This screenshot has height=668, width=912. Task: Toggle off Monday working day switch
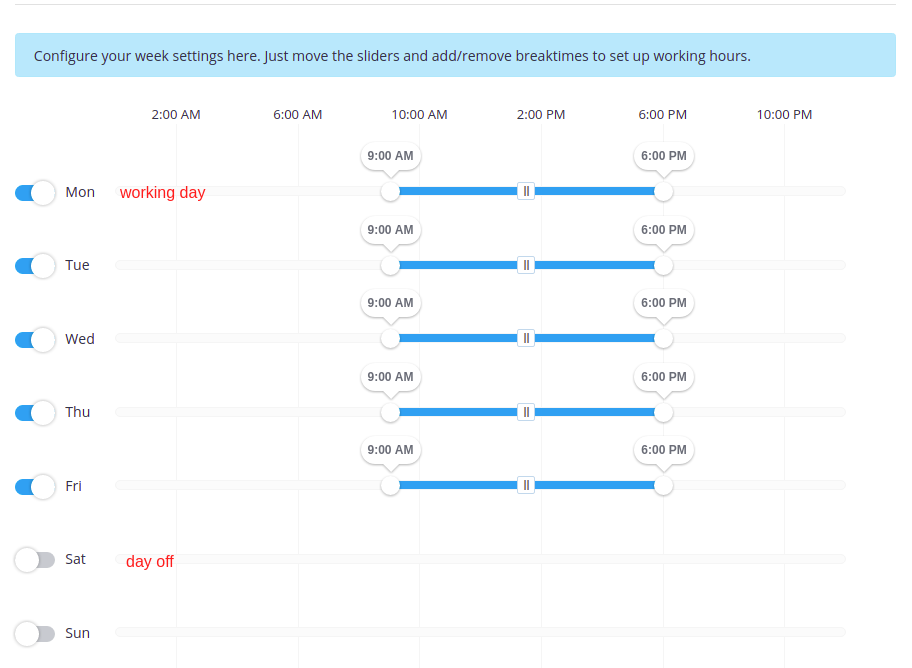click(35, 192)
